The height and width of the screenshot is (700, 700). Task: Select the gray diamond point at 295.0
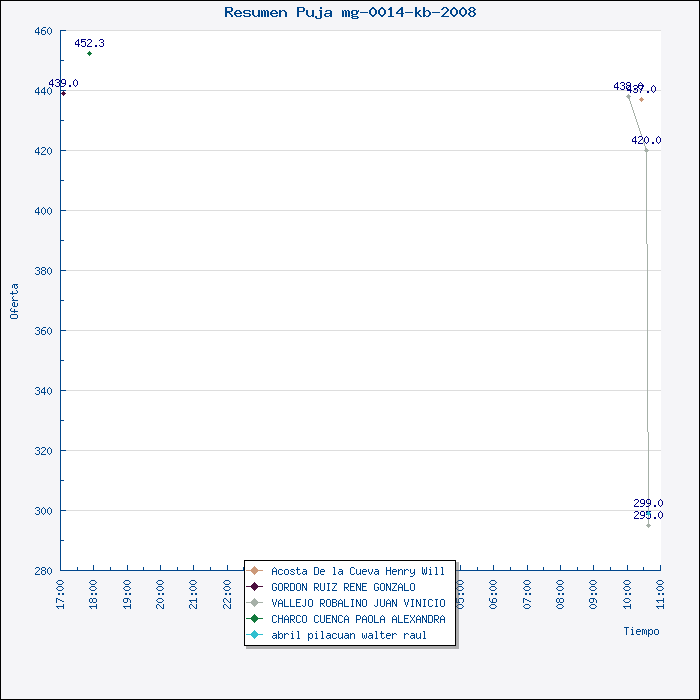tap(648, 525)
